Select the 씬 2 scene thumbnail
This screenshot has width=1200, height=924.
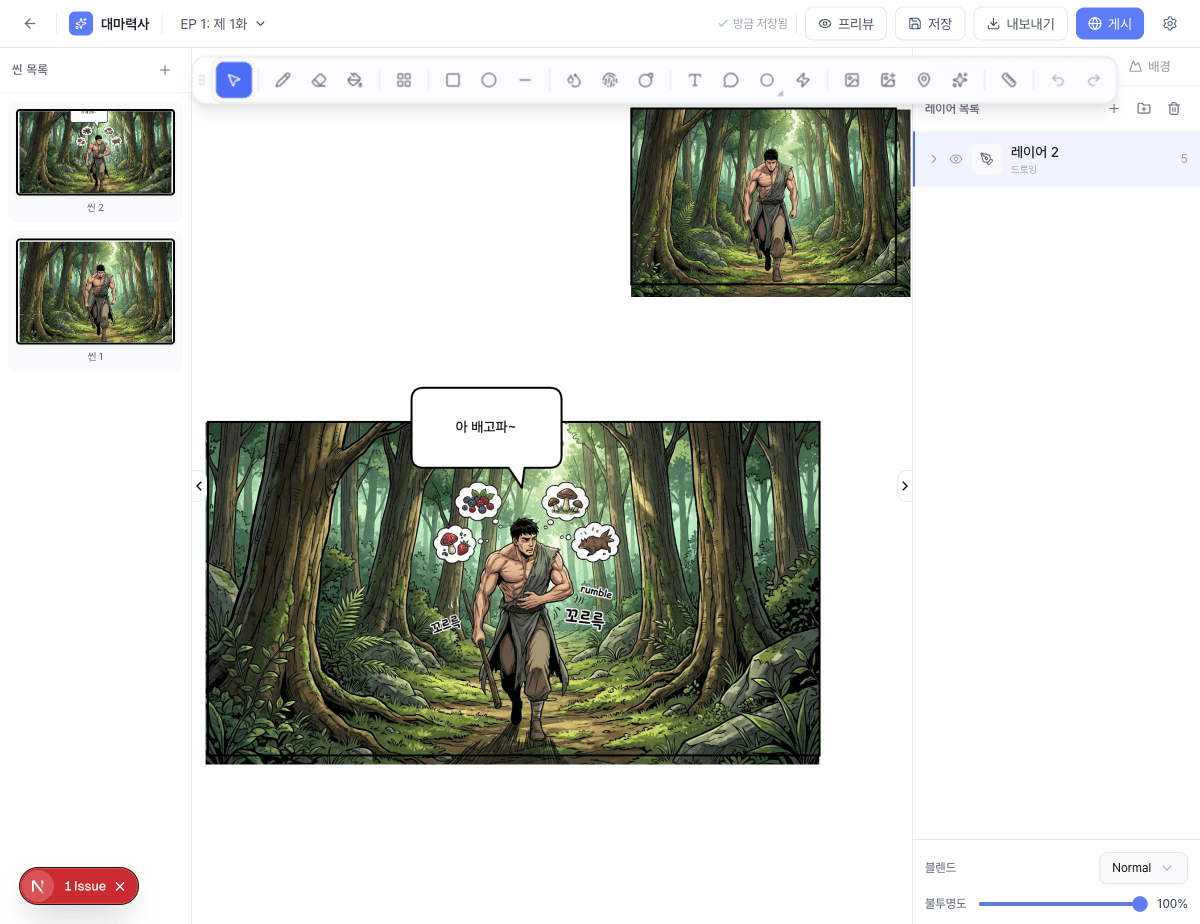pyautogui.click(x=95, y=152)
